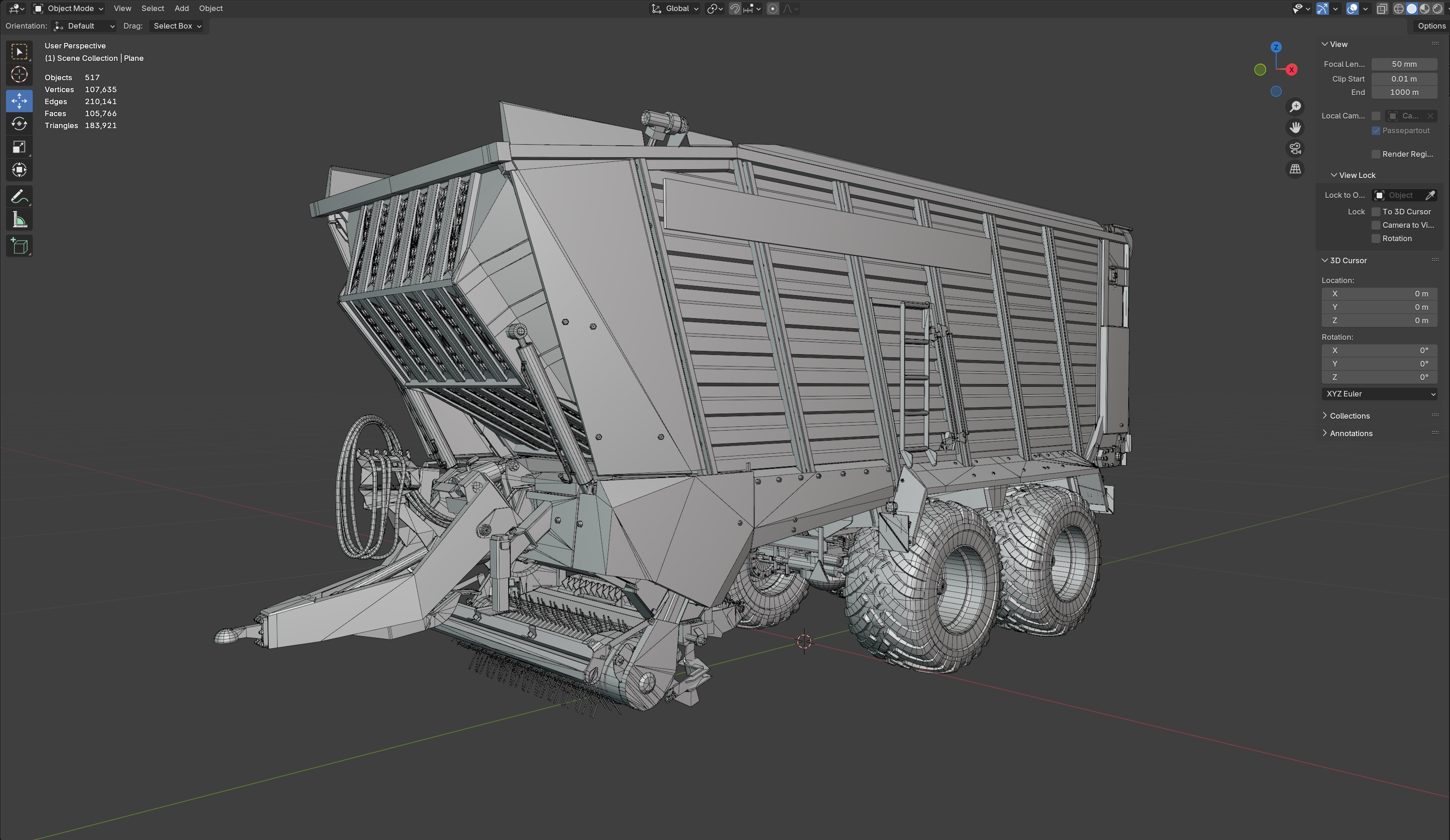Expand the Collections panel
1450x840 pixels.
(1349, 416)
